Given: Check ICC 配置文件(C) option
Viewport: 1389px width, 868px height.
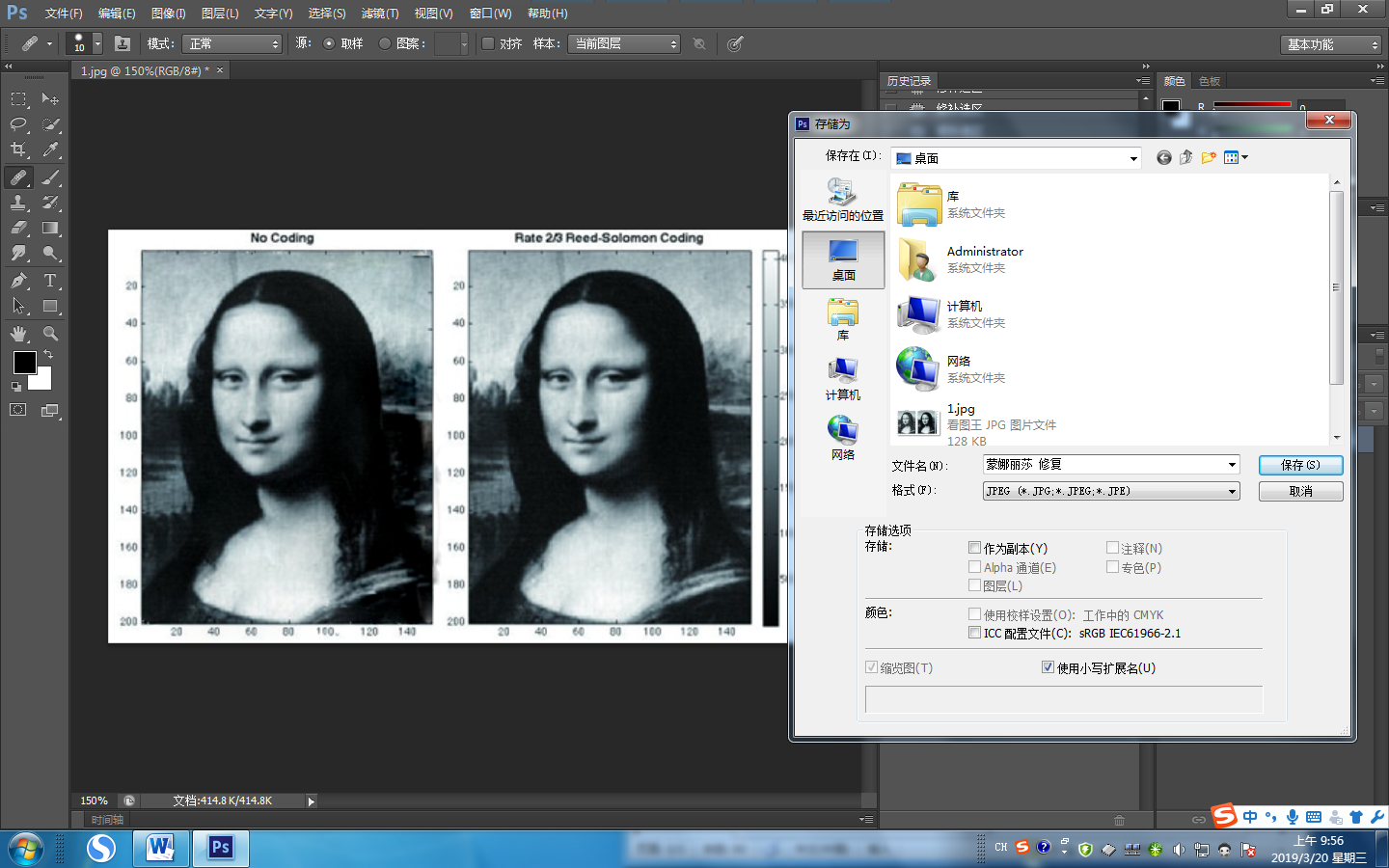Looking at the screenshot, I should [974, 634].
